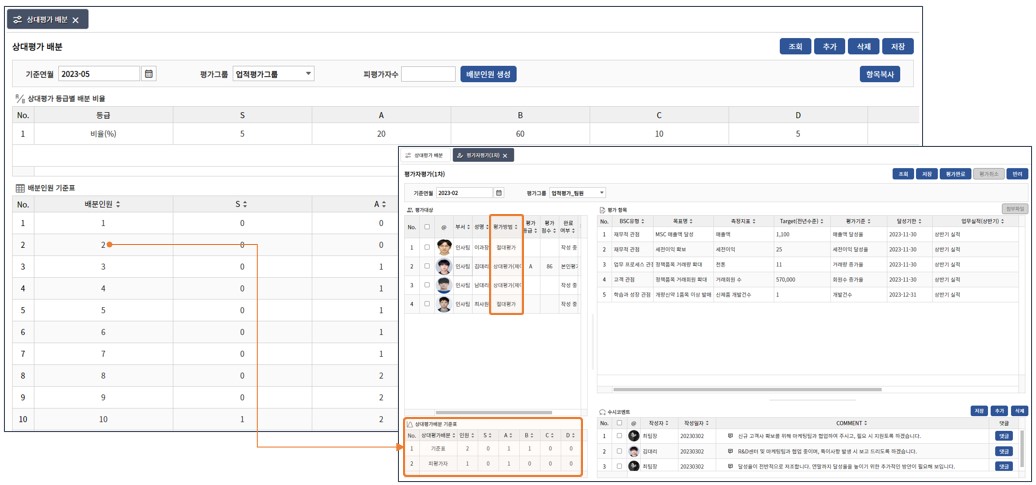
Task: Click 삭제 in the 상대평가 배분 window
Action: coord(864,47)
